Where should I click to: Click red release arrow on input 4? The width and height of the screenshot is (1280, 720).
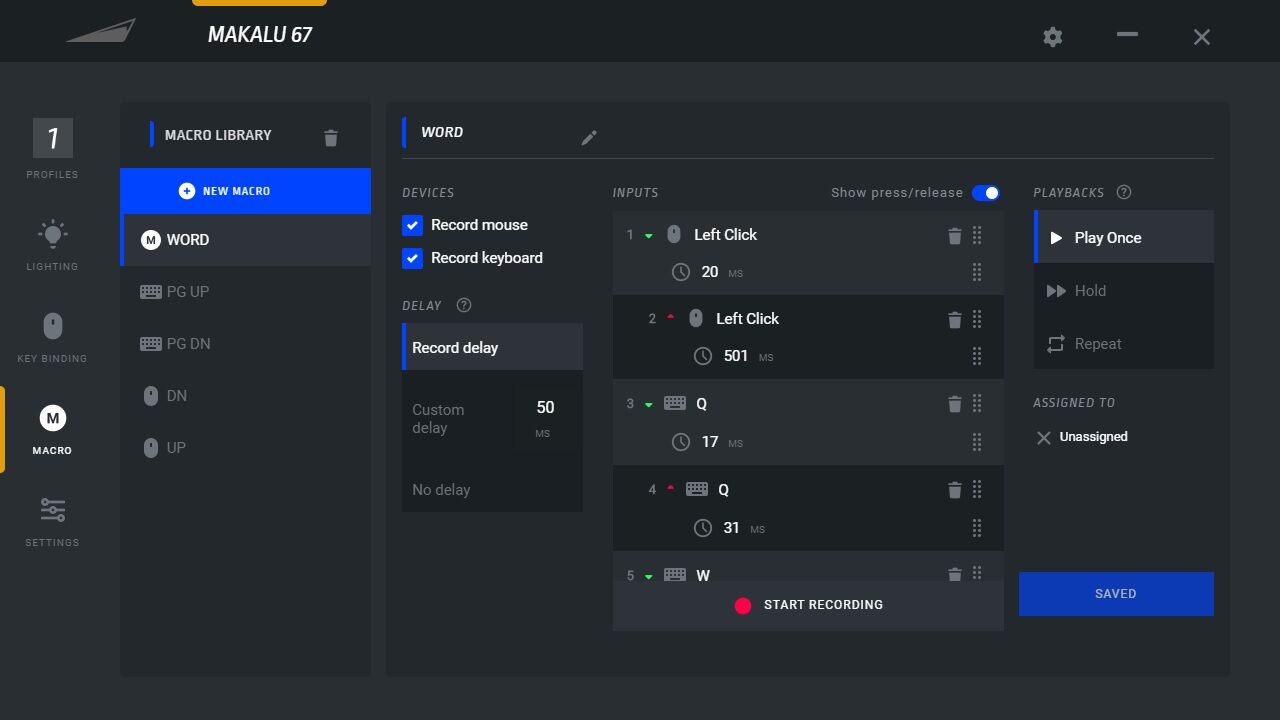[671, 488]
